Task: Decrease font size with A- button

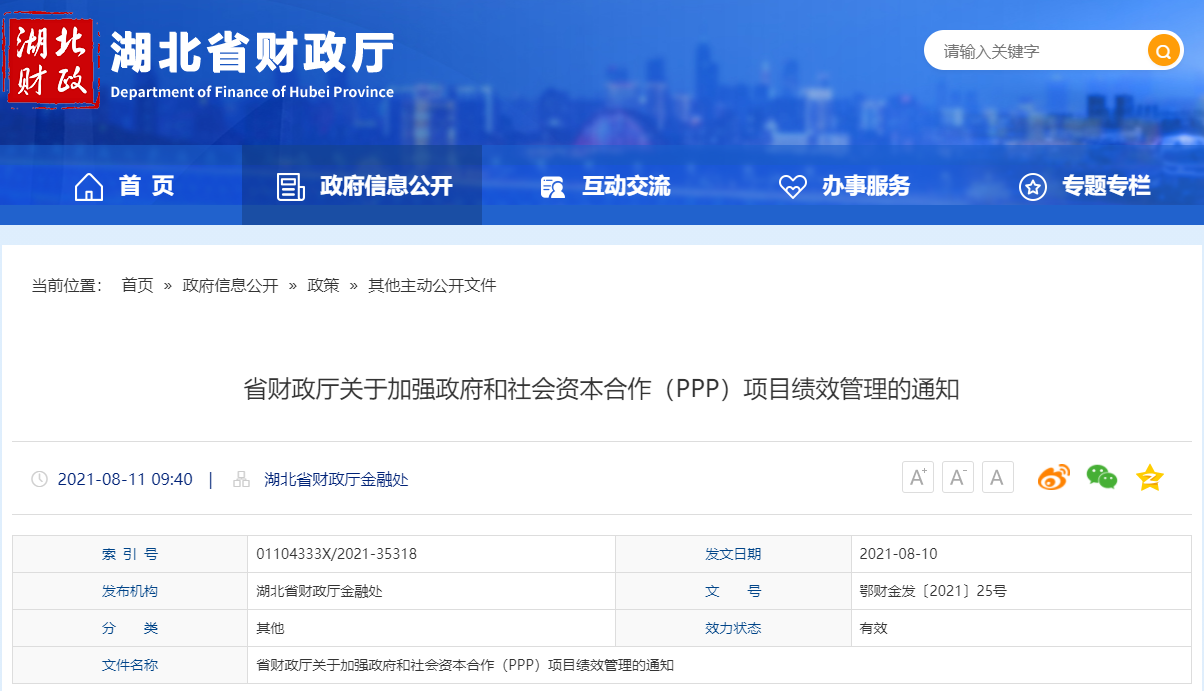Action: coord(957,478)
